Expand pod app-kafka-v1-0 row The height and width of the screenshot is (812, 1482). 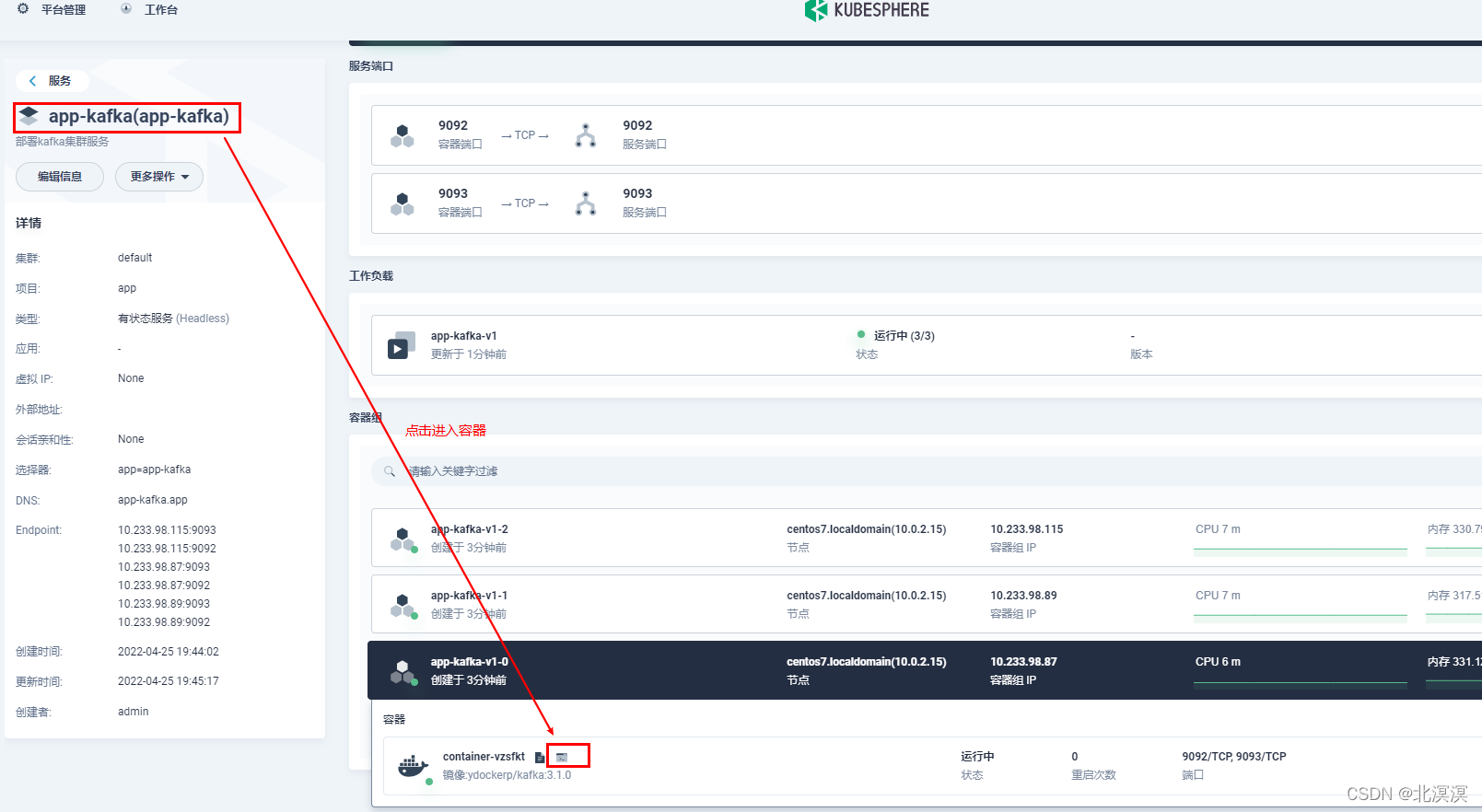(x=925, y=670)
